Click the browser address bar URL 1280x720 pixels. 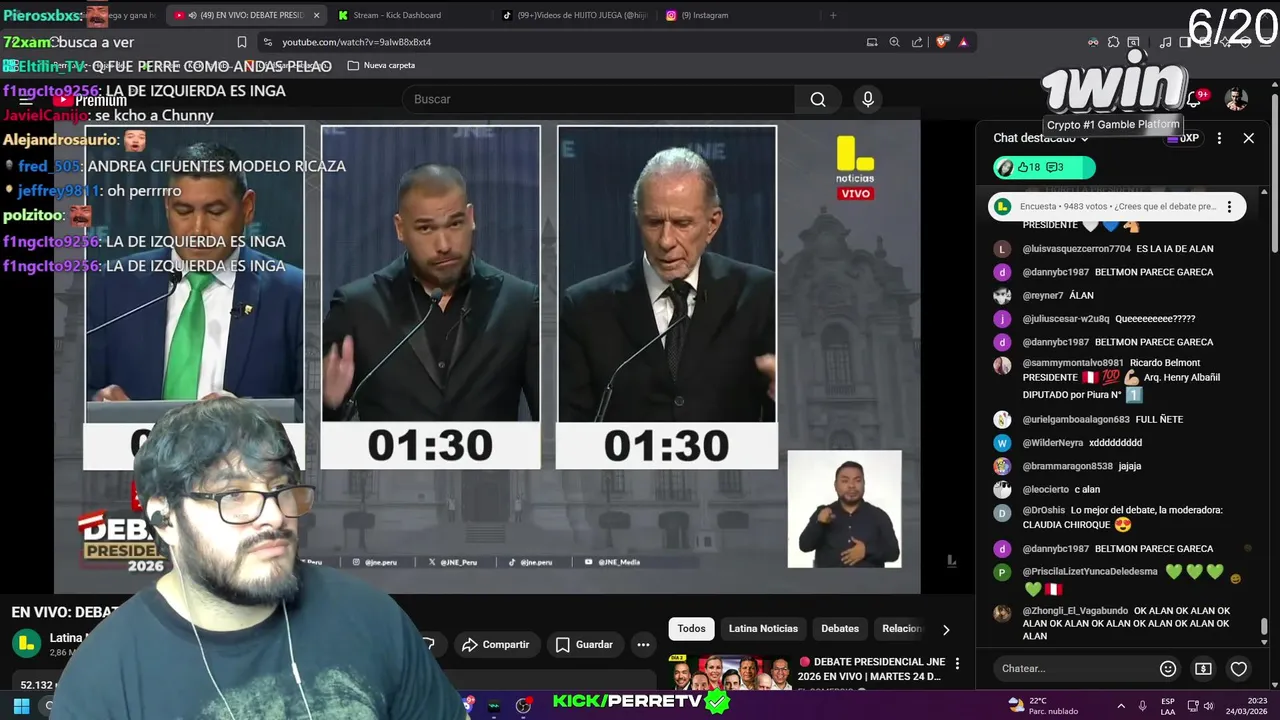(357, 42)
